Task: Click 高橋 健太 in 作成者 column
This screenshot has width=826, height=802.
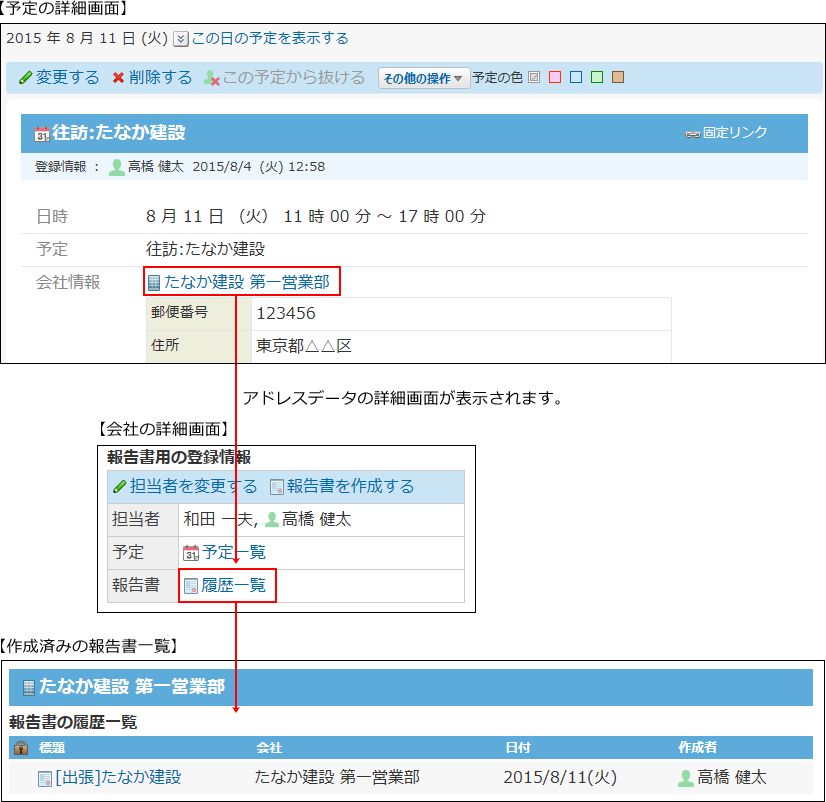Action: (x=732, y=777)
